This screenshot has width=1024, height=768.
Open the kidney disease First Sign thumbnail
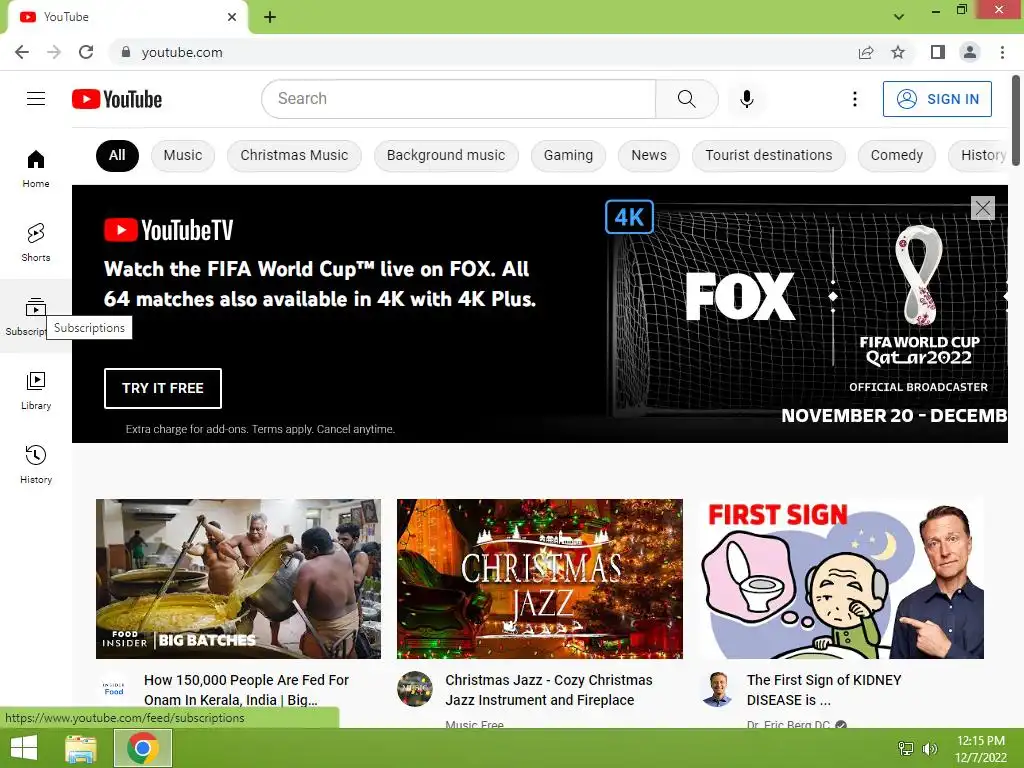pos(841,579)
